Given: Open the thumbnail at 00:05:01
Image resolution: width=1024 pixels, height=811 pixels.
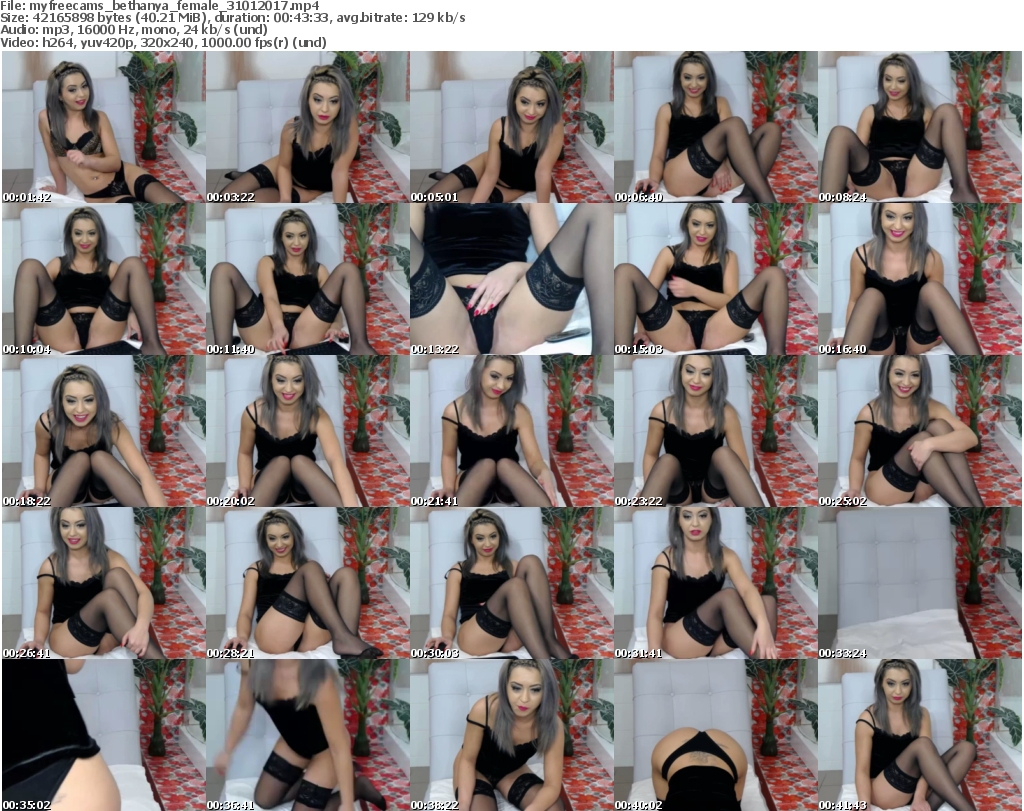Looking at the screenshot, I should click(x=510, y=127).
